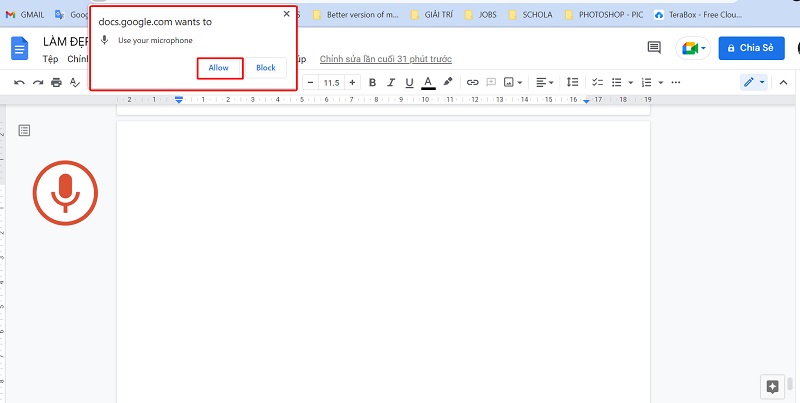
Task: Expand the bulleted list options arrow
Action: (x=631, y=83)
